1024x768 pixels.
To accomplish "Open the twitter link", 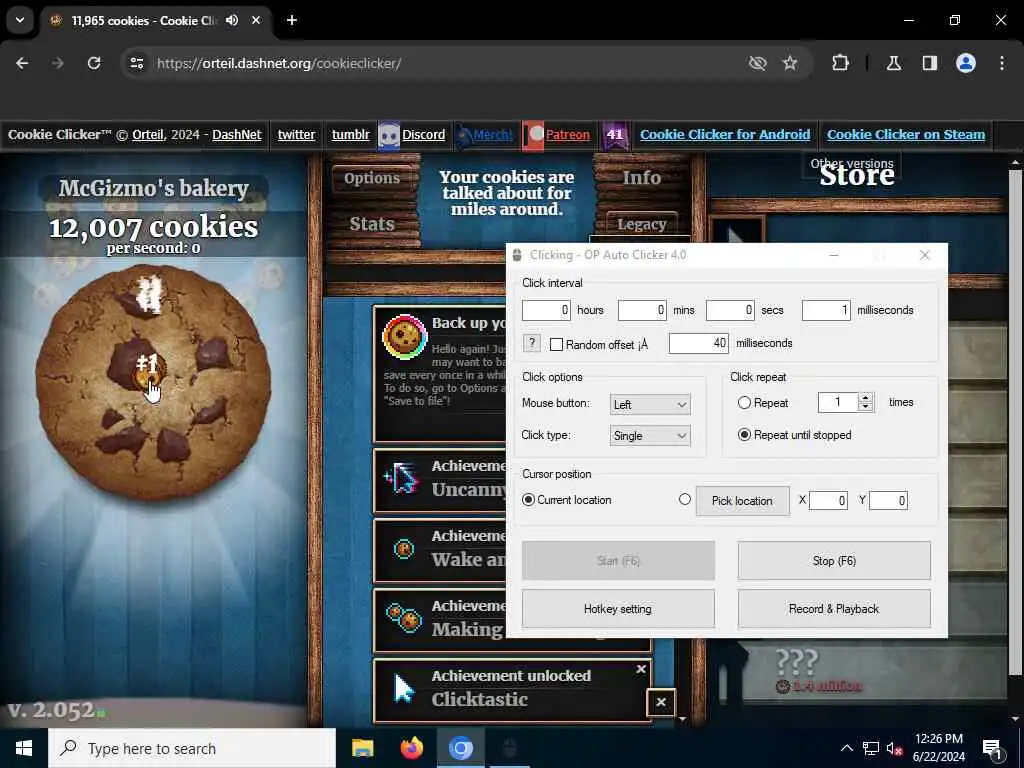I will pos(296,135).
